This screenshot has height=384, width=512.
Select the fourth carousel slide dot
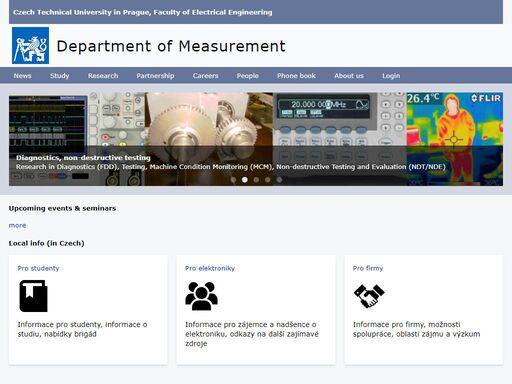(x=267, y=180)
